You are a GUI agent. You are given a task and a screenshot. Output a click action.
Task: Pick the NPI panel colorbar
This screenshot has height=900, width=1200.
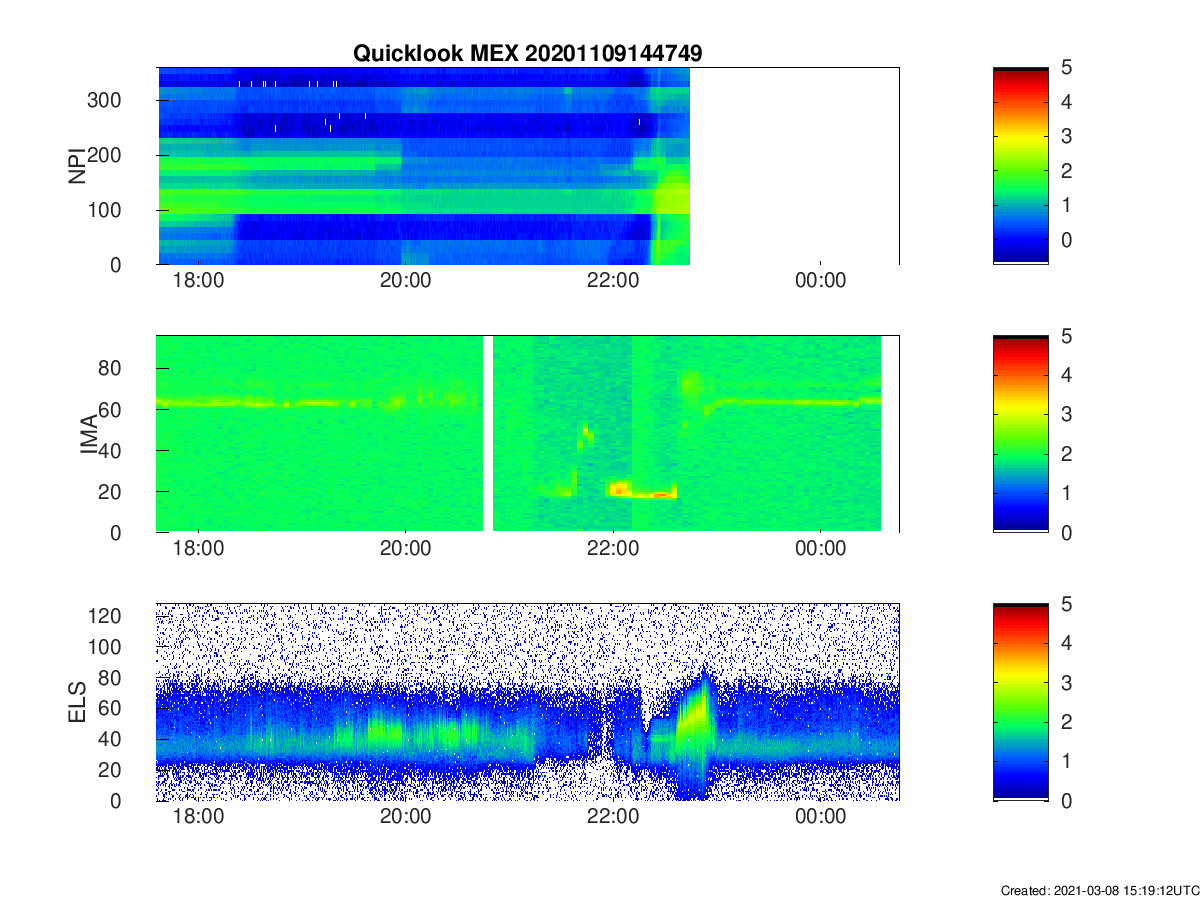(1021, 166)
